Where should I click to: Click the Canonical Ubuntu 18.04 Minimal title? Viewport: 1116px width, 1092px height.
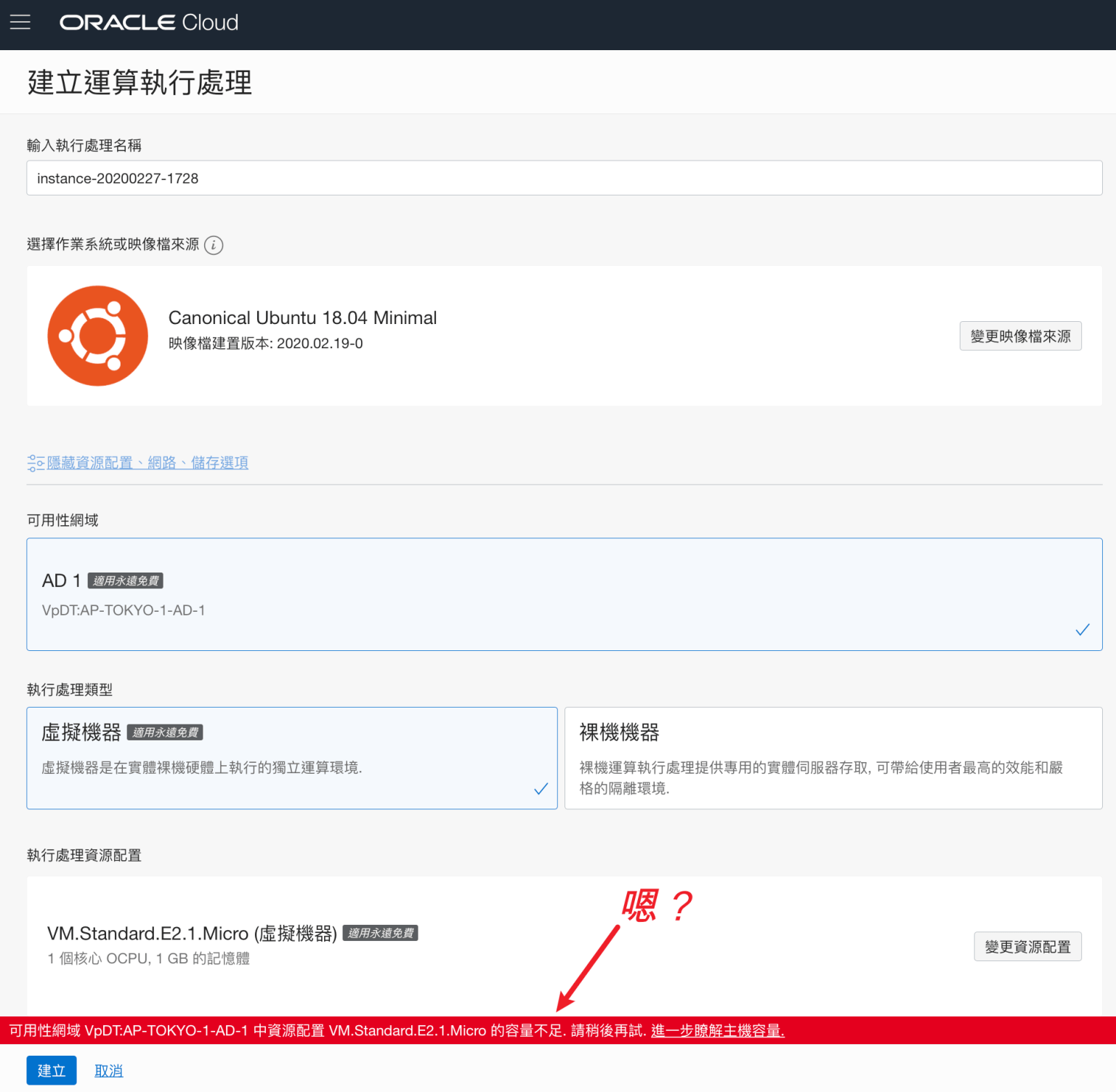tap(302, 318)
